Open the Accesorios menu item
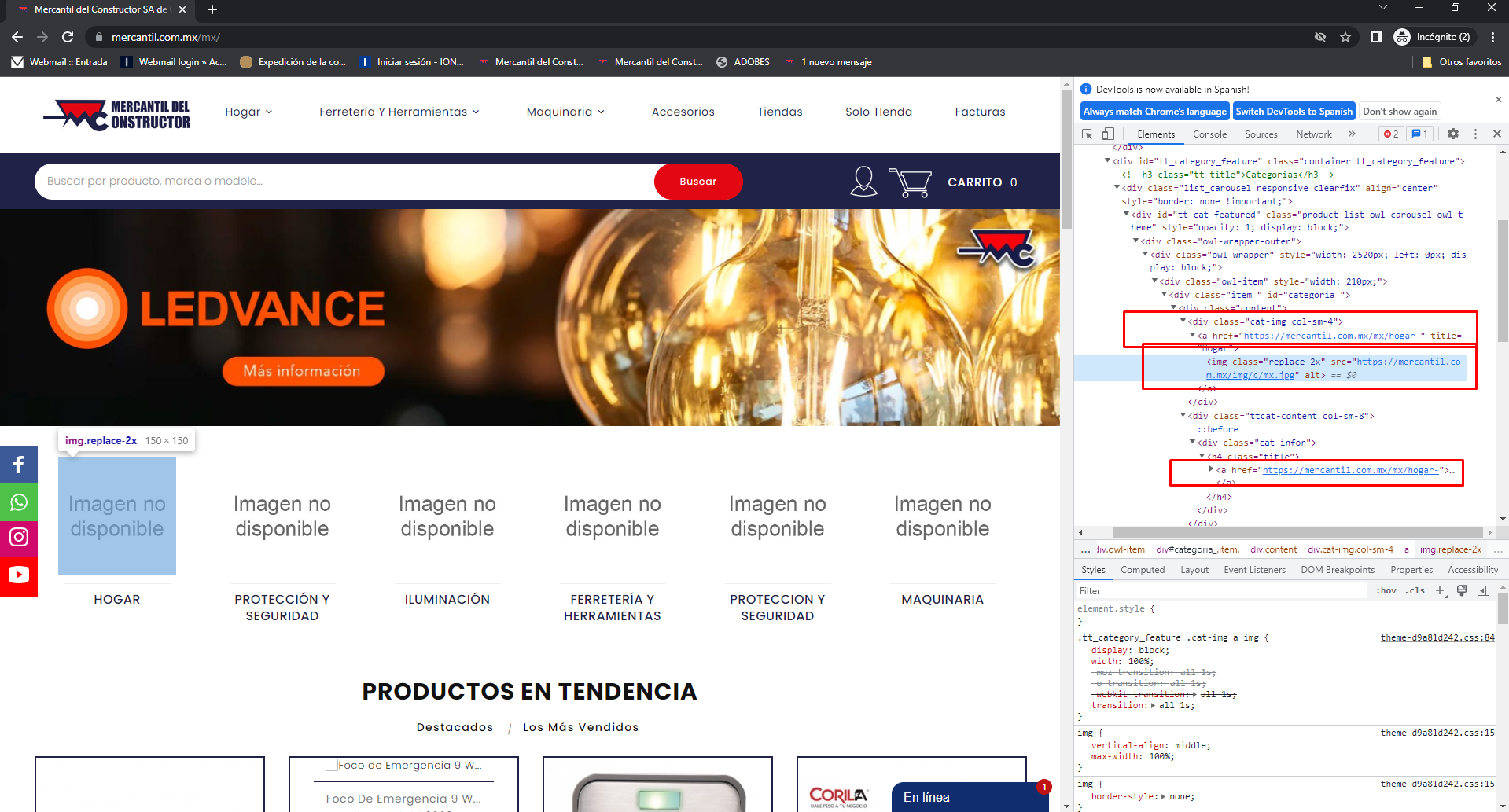 click(x=683, y=112)
